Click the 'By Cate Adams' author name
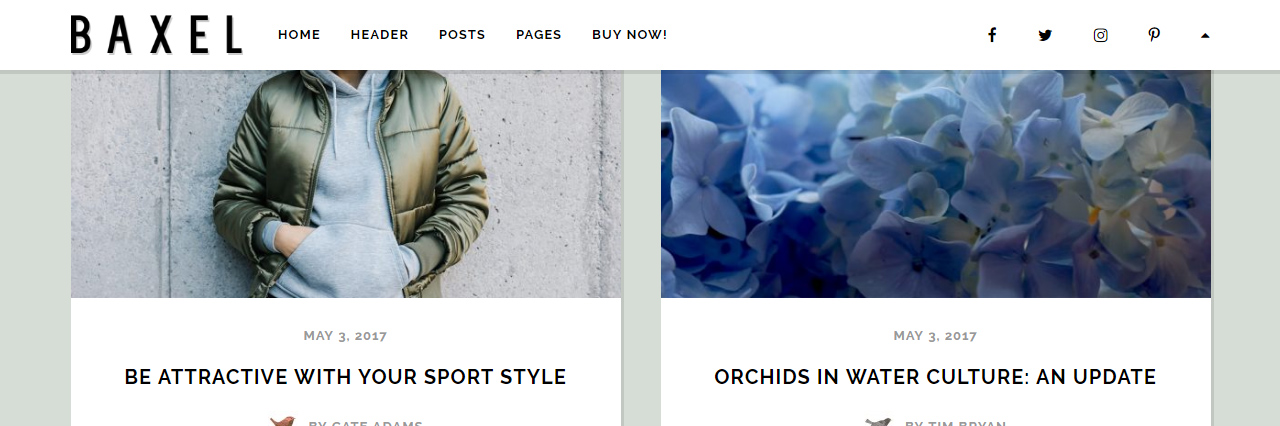 pos(366,423)
